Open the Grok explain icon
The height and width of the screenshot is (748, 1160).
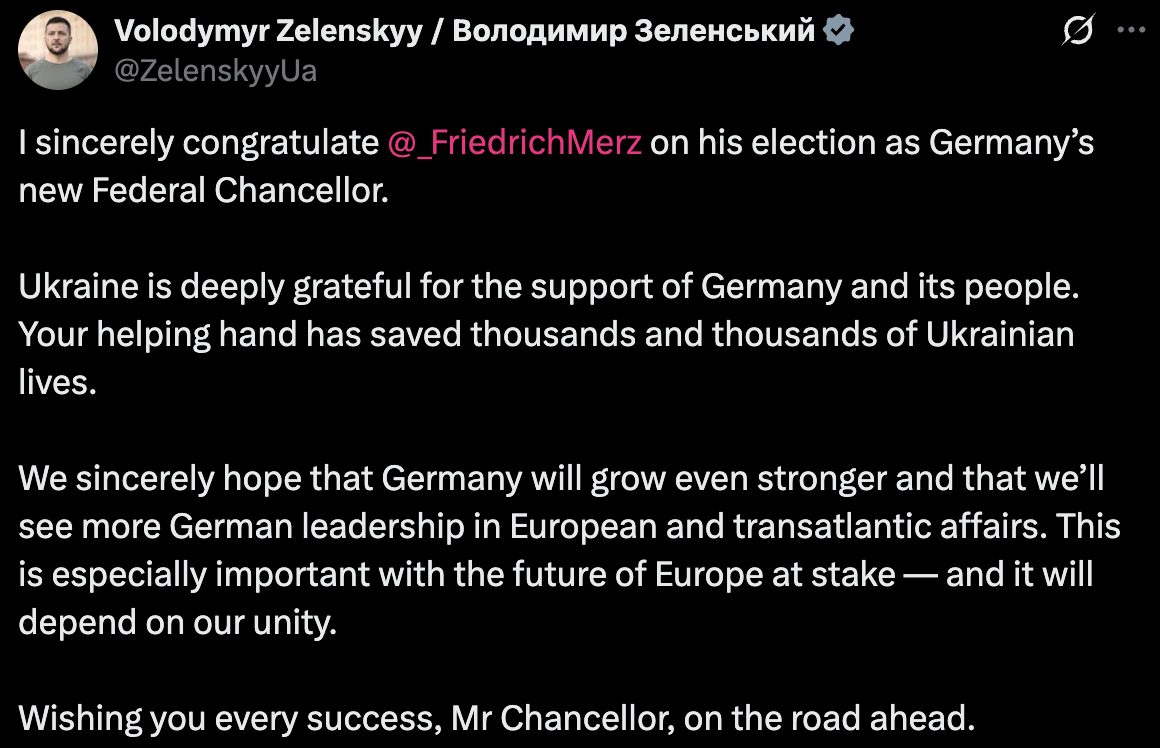(1077, 32)
